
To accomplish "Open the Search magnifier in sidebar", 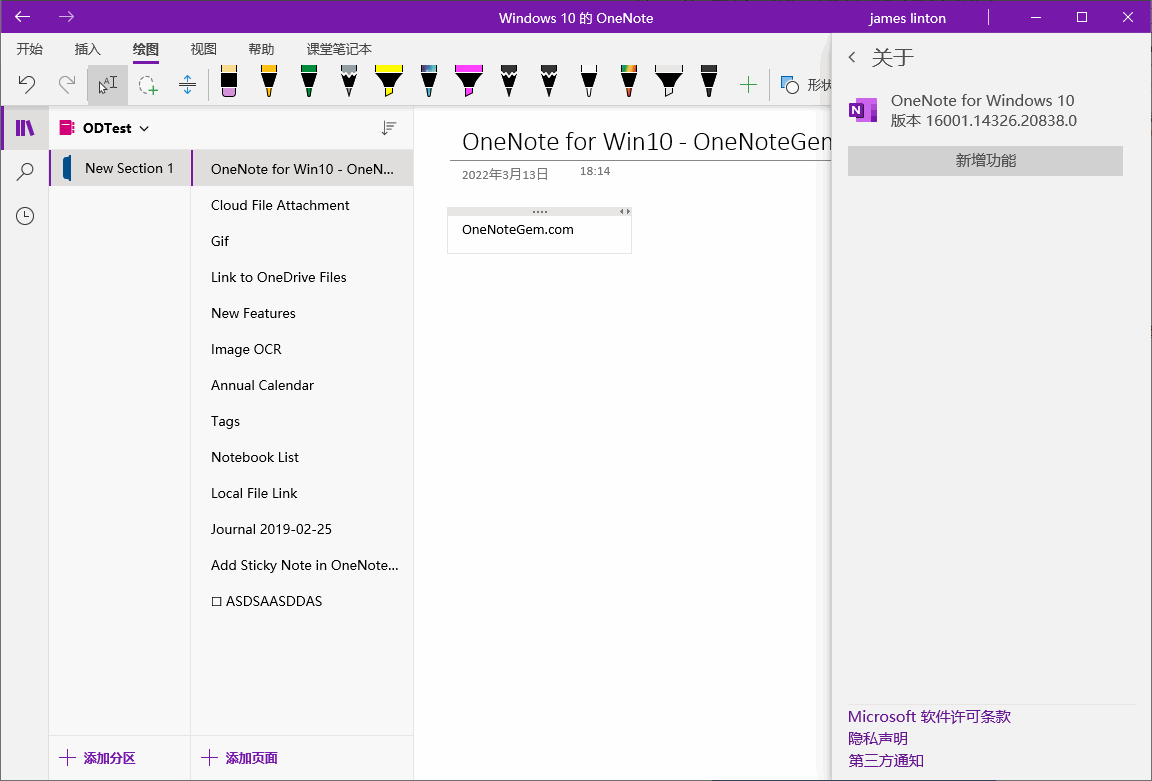I will tap(25, 172).
